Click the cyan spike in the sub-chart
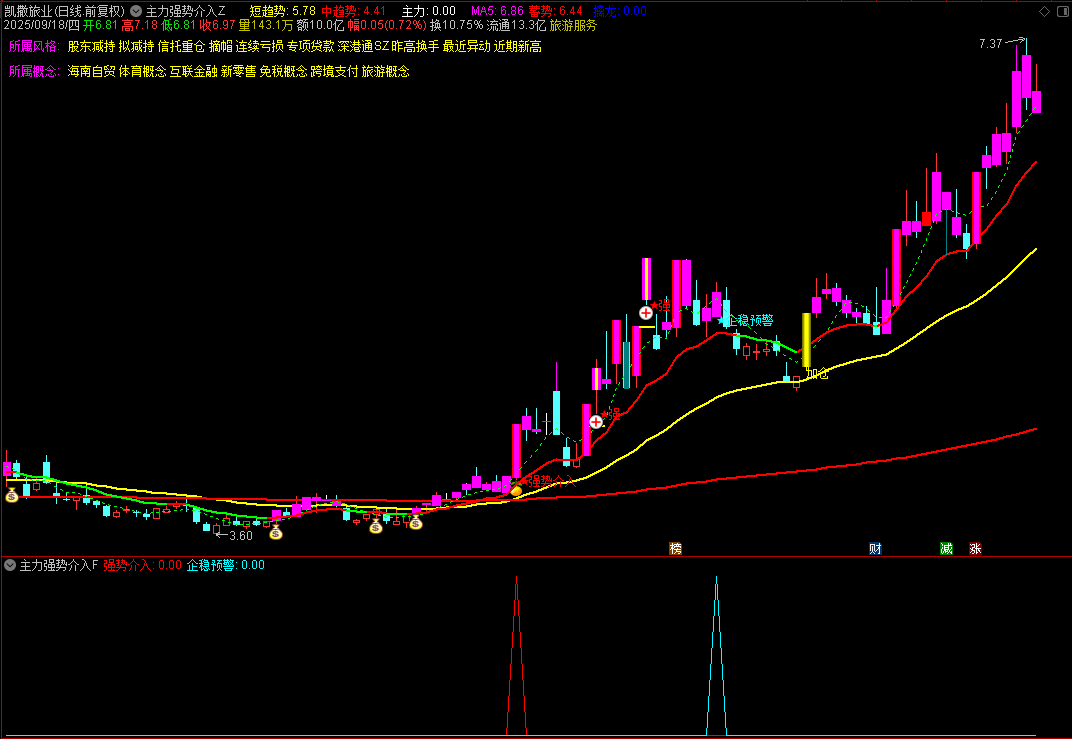The height and width of the screenshot is (739, 1072). point(716,655)
